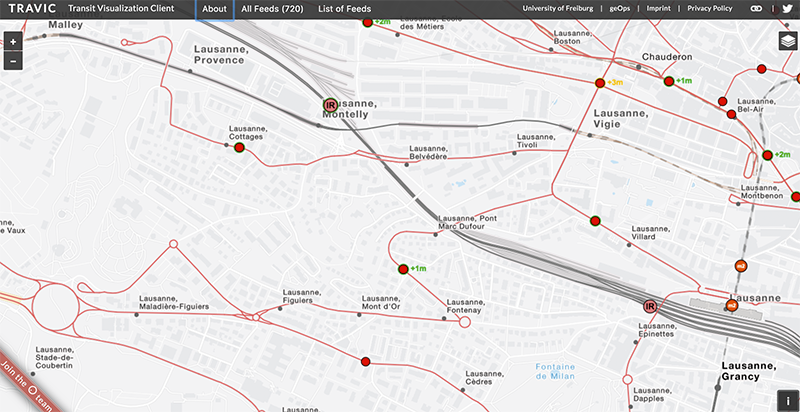The image size is (800, 412).
Task: Open the About menu tab
Action: coord(214,9)
